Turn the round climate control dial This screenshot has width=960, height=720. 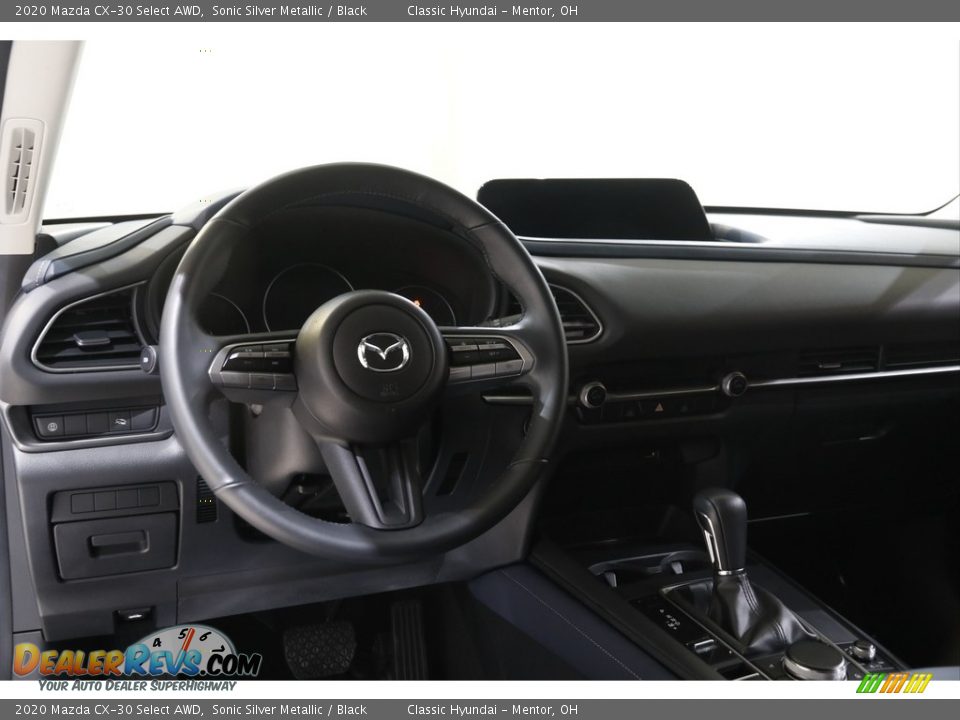(737, 385)
